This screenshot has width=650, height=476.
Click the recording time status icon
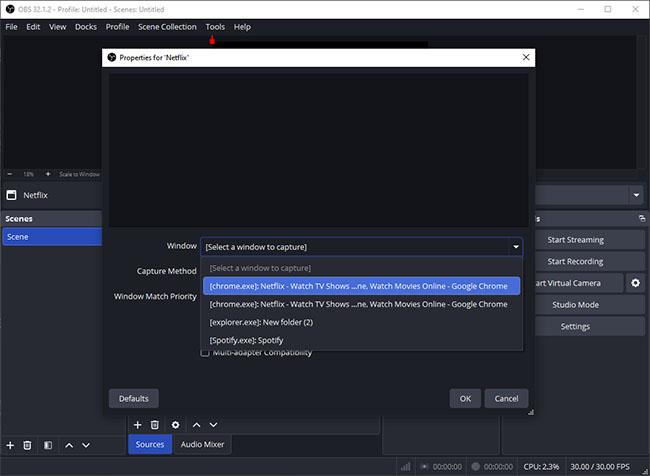click(475, 467)
